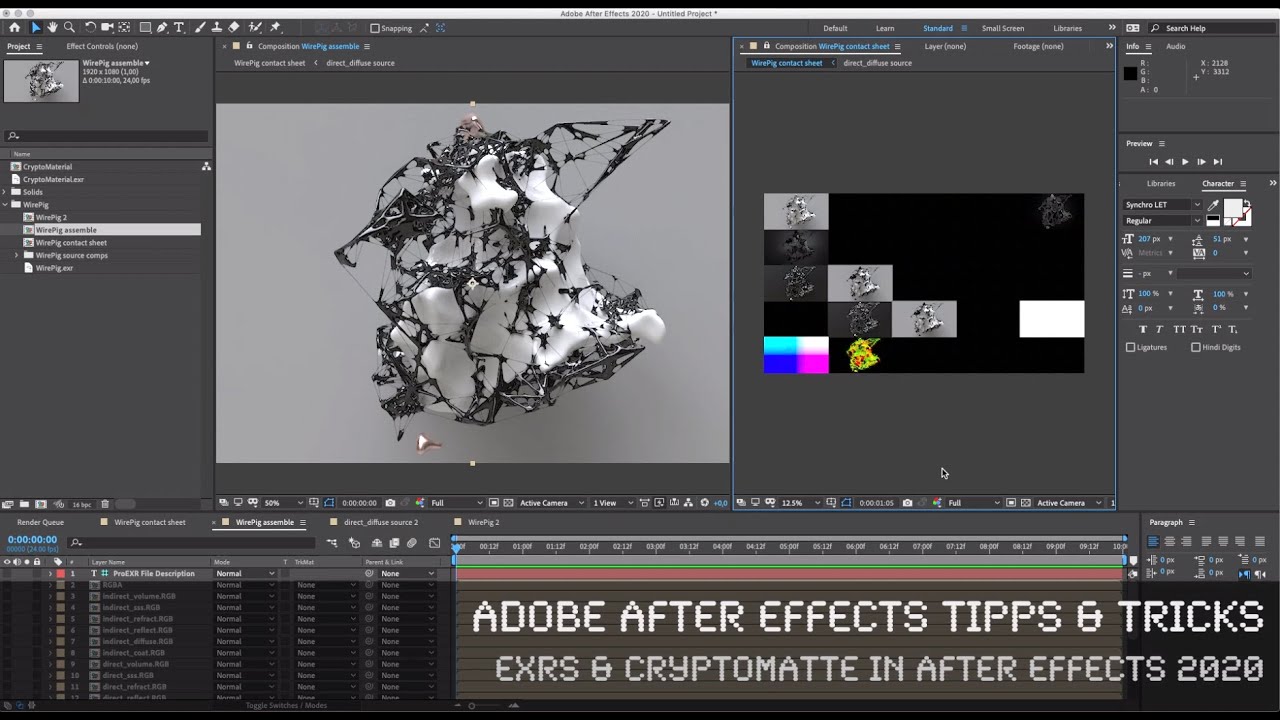Image resolution: width=1280 pixels, height=720 pixels.
Task: Enable All Caps in Character panel
Action: pos(1179,329)
